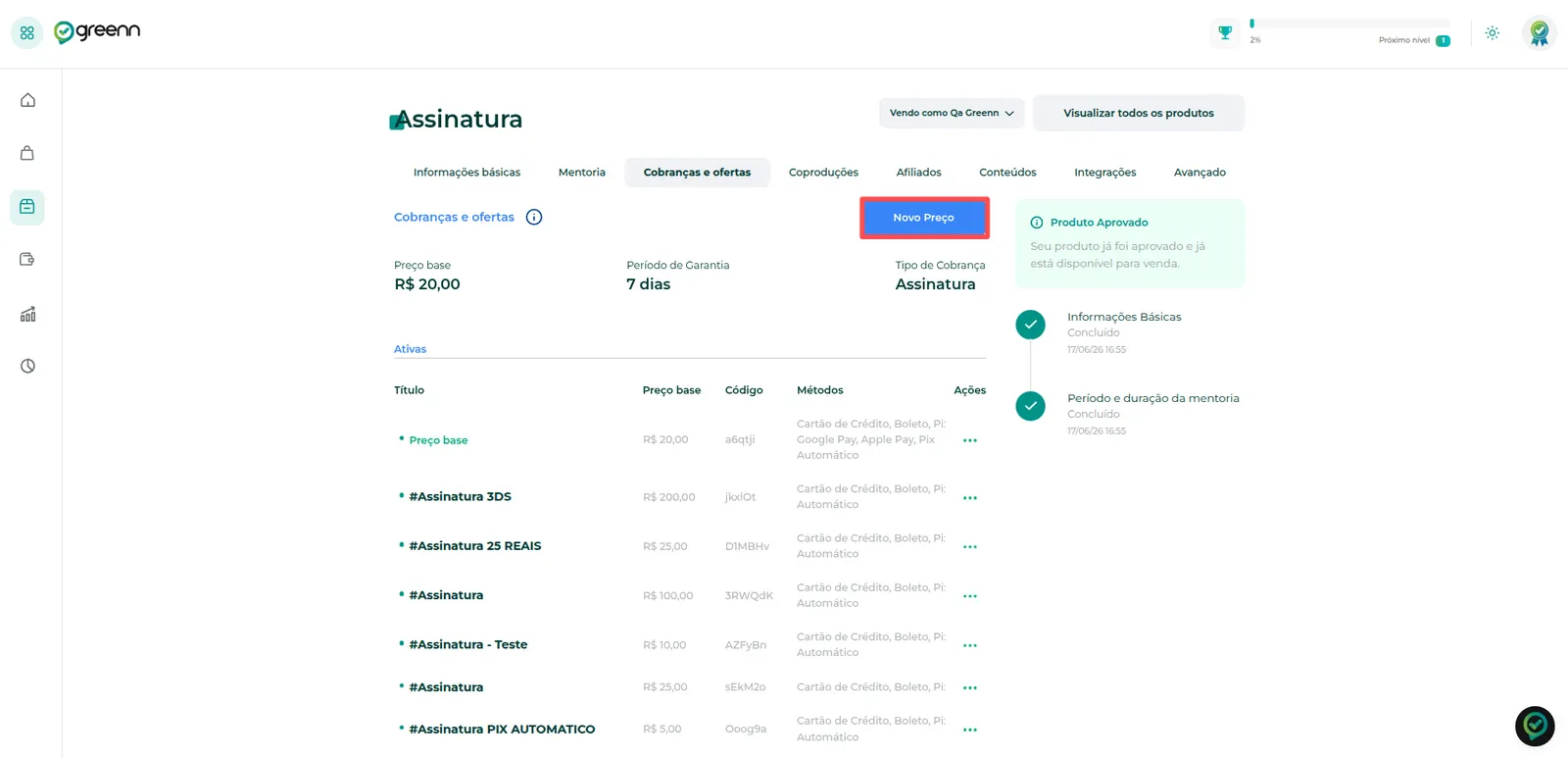1568x758 pixels.
Task: Open the pie chart sidebar icon
Action: tap(27, 366)
